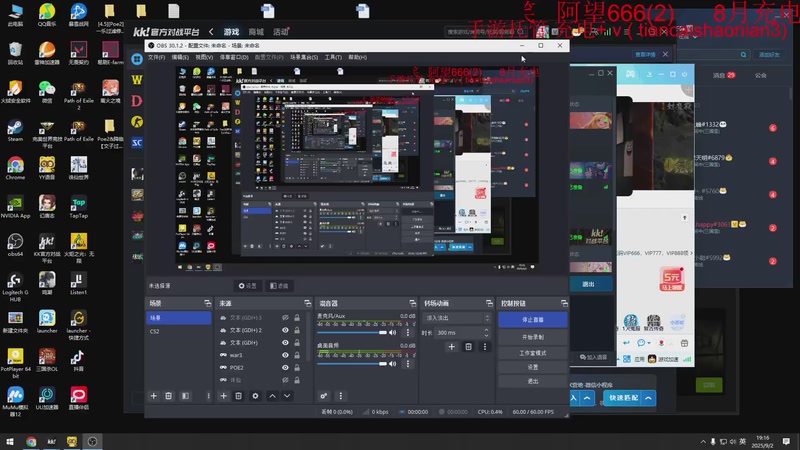
Task: Enable Studio Mode in the controls dock
Action: (533, 353)
